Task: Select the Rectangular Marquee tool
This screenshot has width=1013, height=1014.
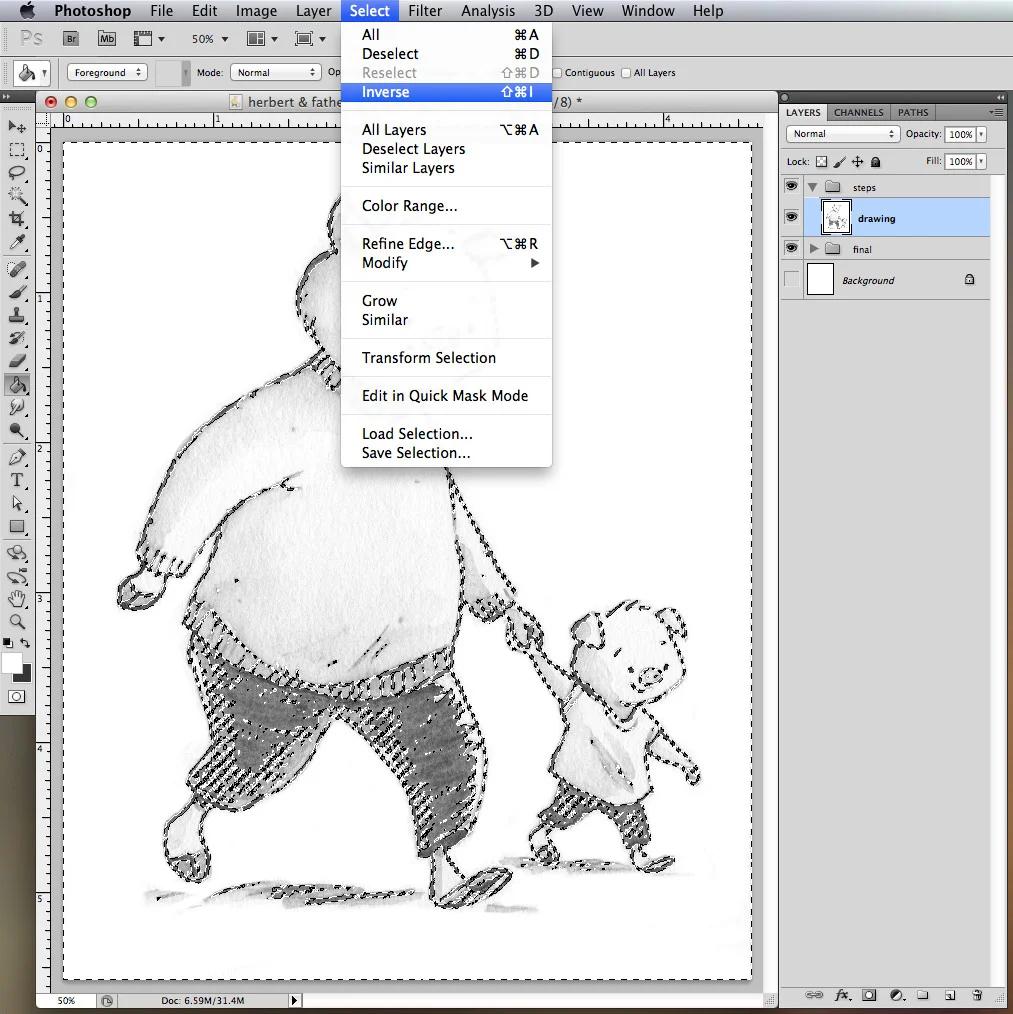Action: (17, 150)
